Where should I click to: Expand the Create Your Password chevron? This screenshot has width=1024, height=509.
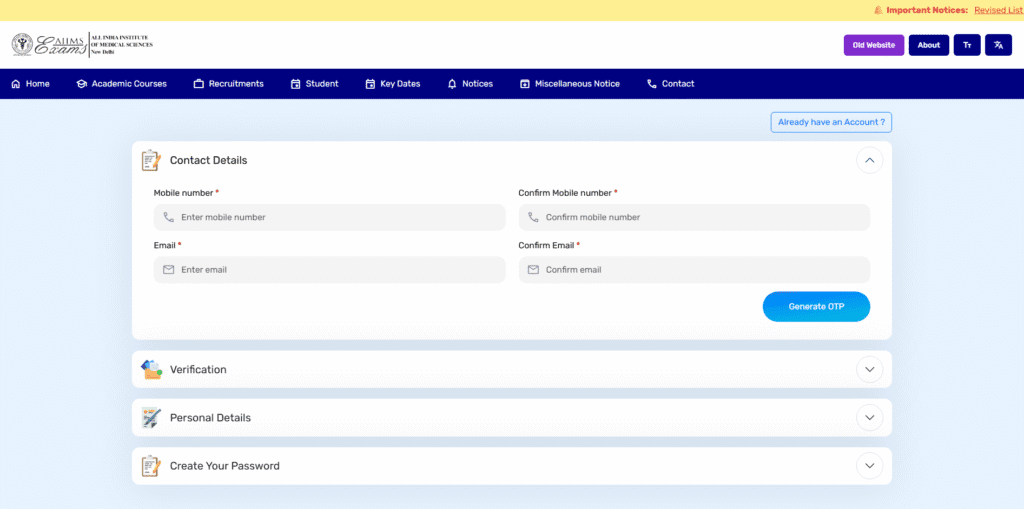[x=869, y=466]
